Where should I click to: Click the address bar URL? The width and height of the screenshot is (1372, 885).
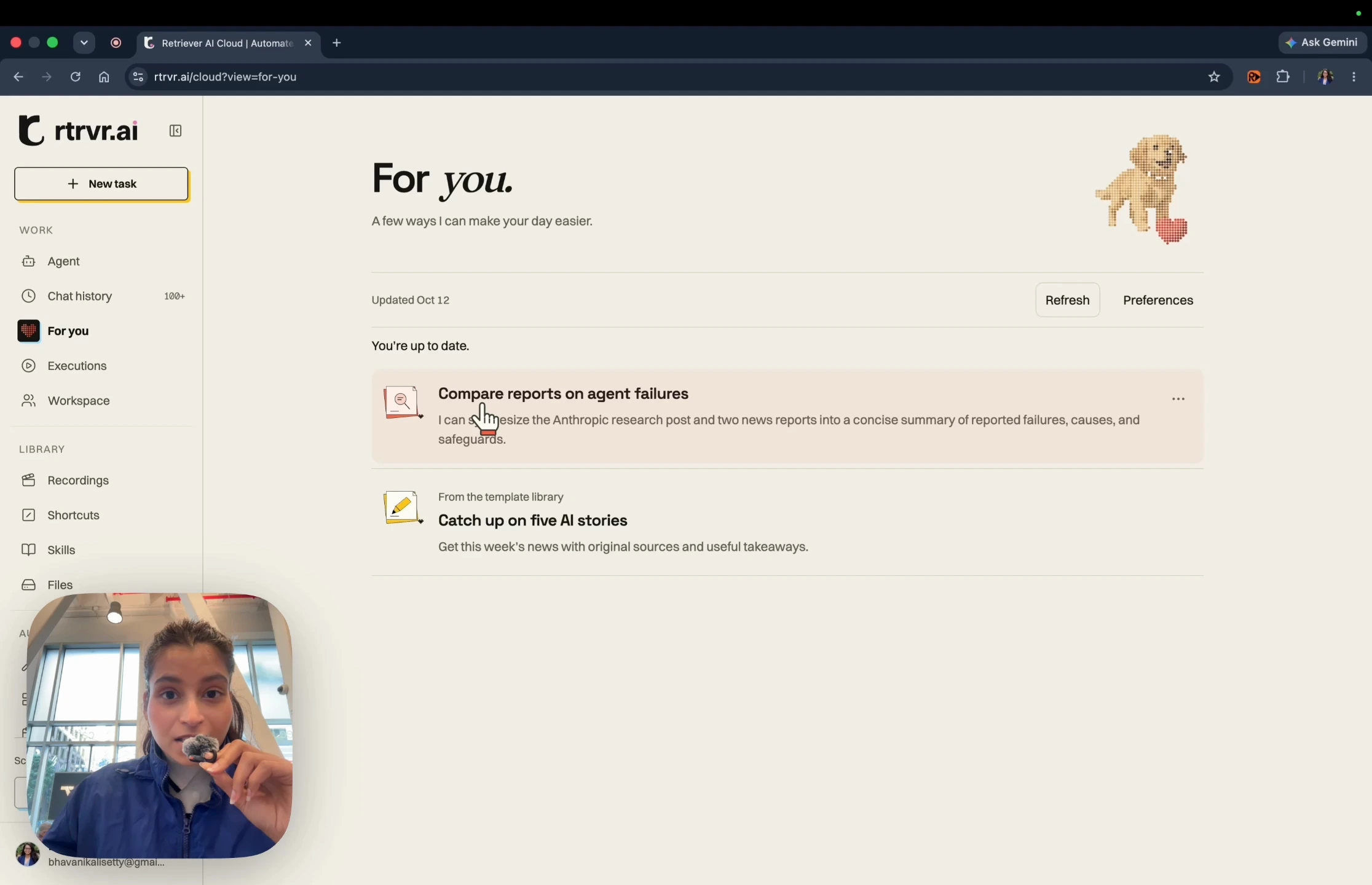(x=225, y=77)
